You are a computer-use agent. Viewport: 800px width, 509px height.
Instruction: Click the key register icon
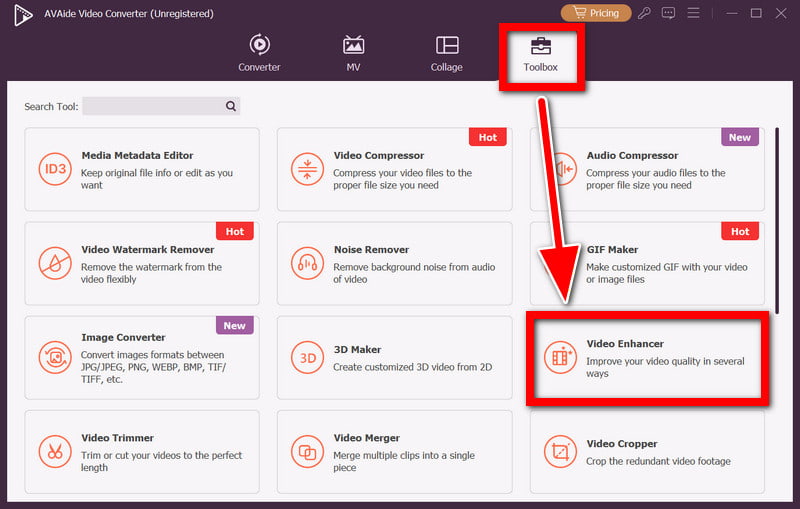coord(644,13)
